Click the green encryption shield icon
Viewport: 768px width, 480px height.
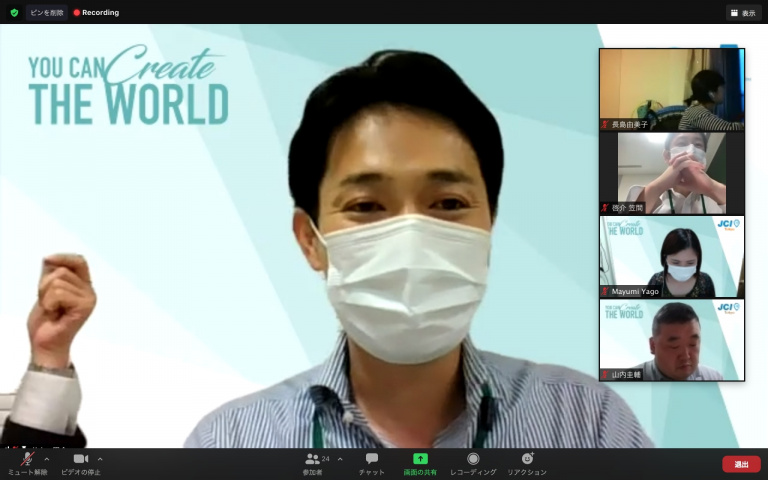14,12
